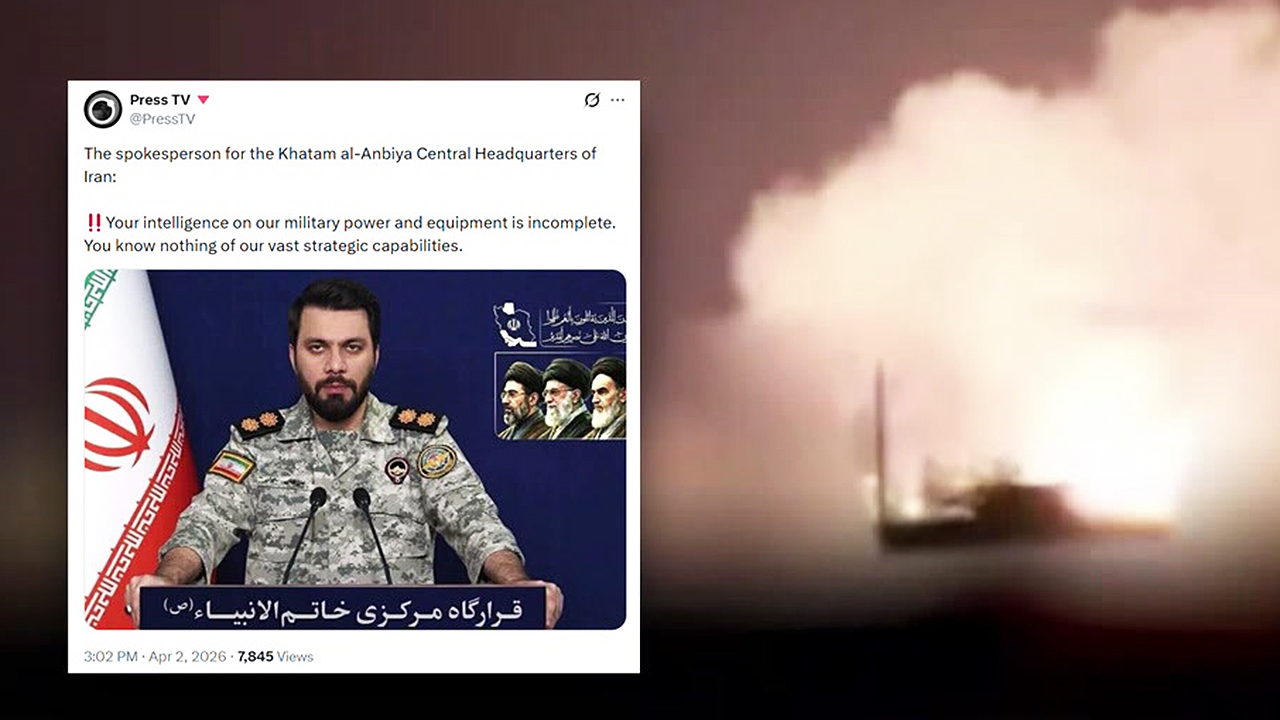
Task: Click the Iran map emblem above the portraits
Action: pyautogui.click(x=515, y=325)
